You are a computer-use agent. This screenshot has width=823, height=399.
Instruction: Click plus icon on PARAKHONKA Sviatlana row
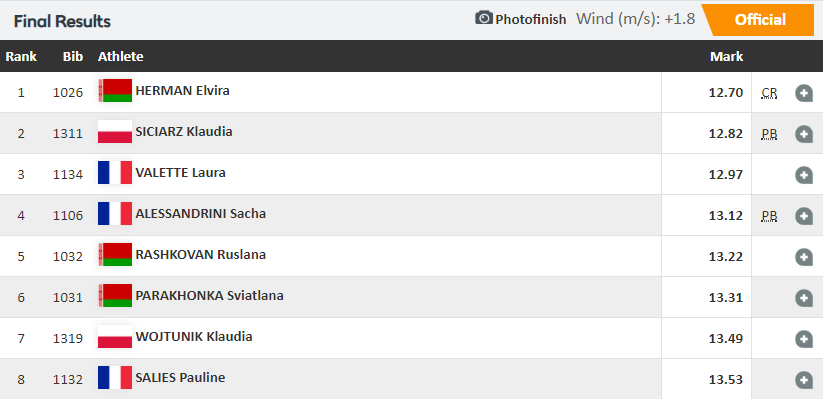[x=804, y=298]
